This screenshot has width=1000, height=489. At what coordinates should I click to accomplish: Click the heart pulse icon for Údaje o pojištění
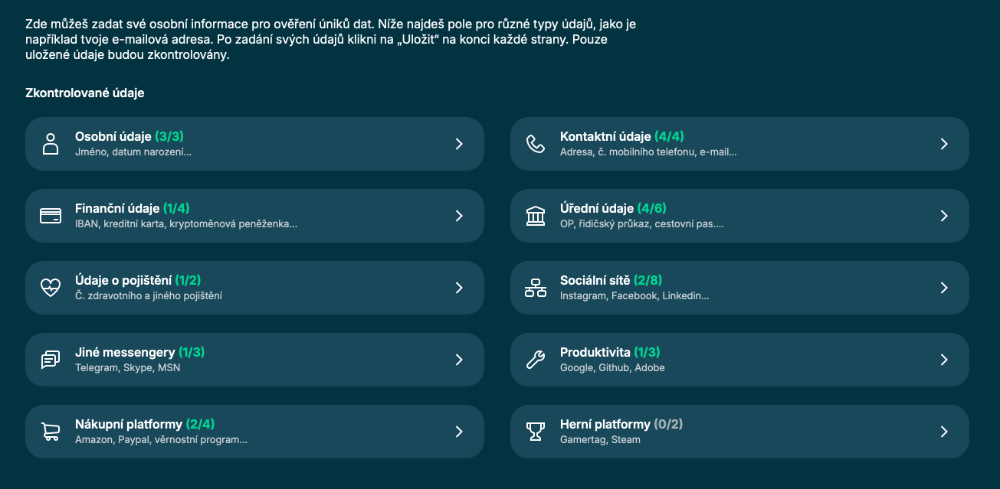click(50, 288)
